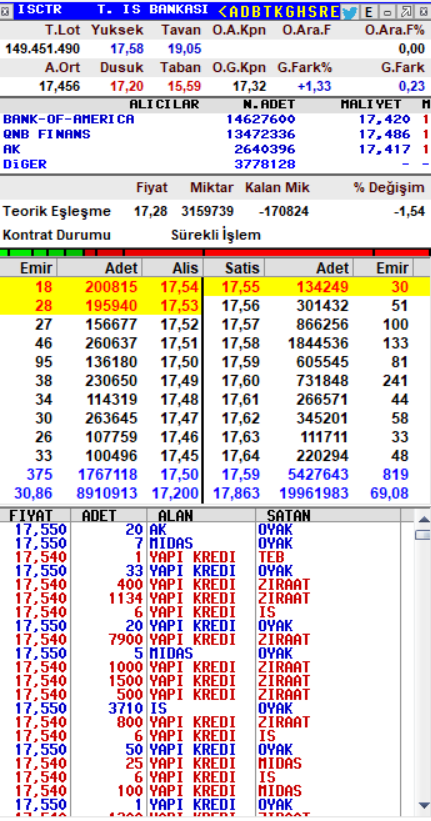Click the yellow left-arrow before letter A
This screenshot has height=821, width=431.
click(223, 11)
